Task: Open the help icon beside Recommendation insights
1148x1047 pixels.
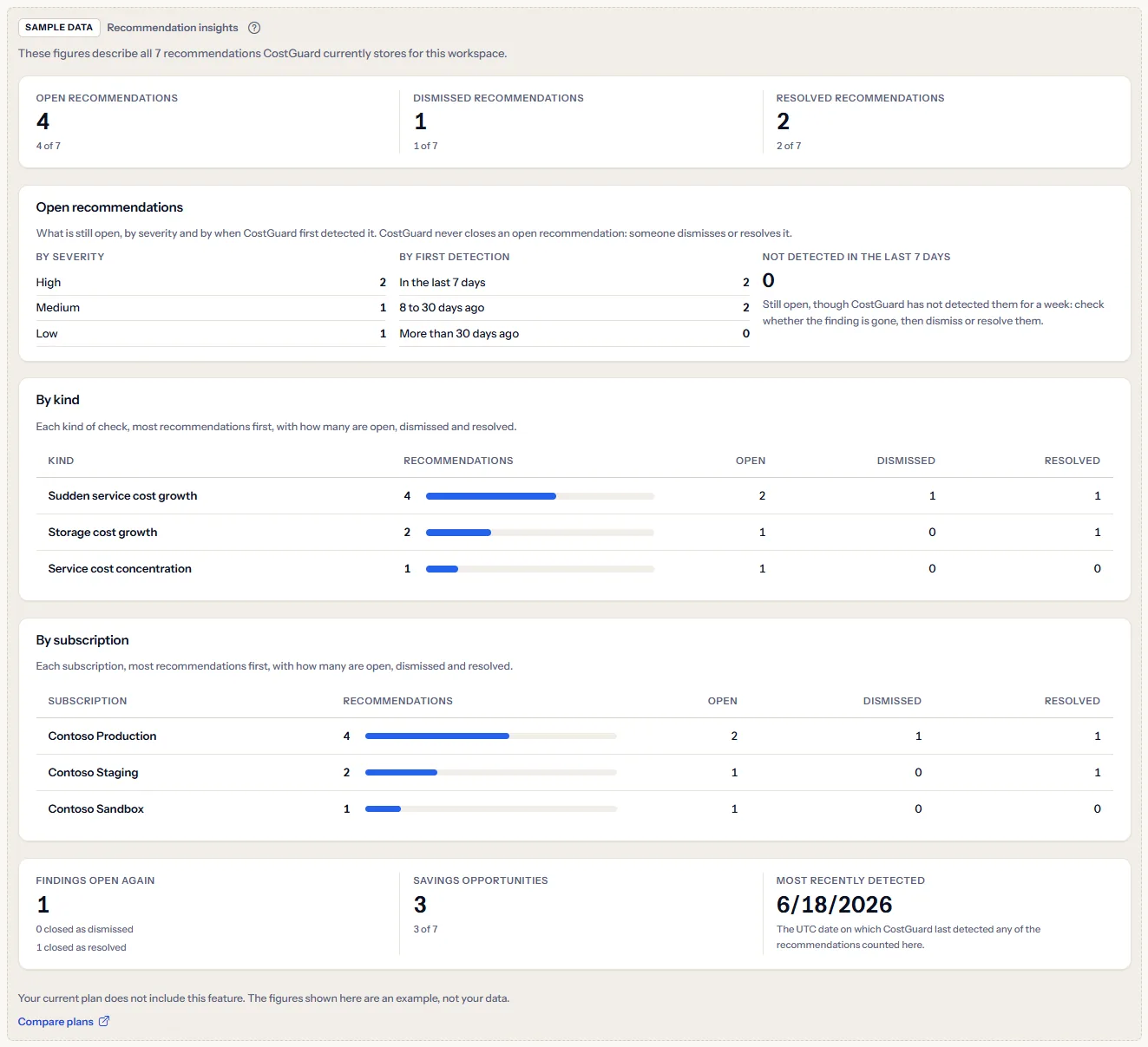Action: (x=254, y=28)
